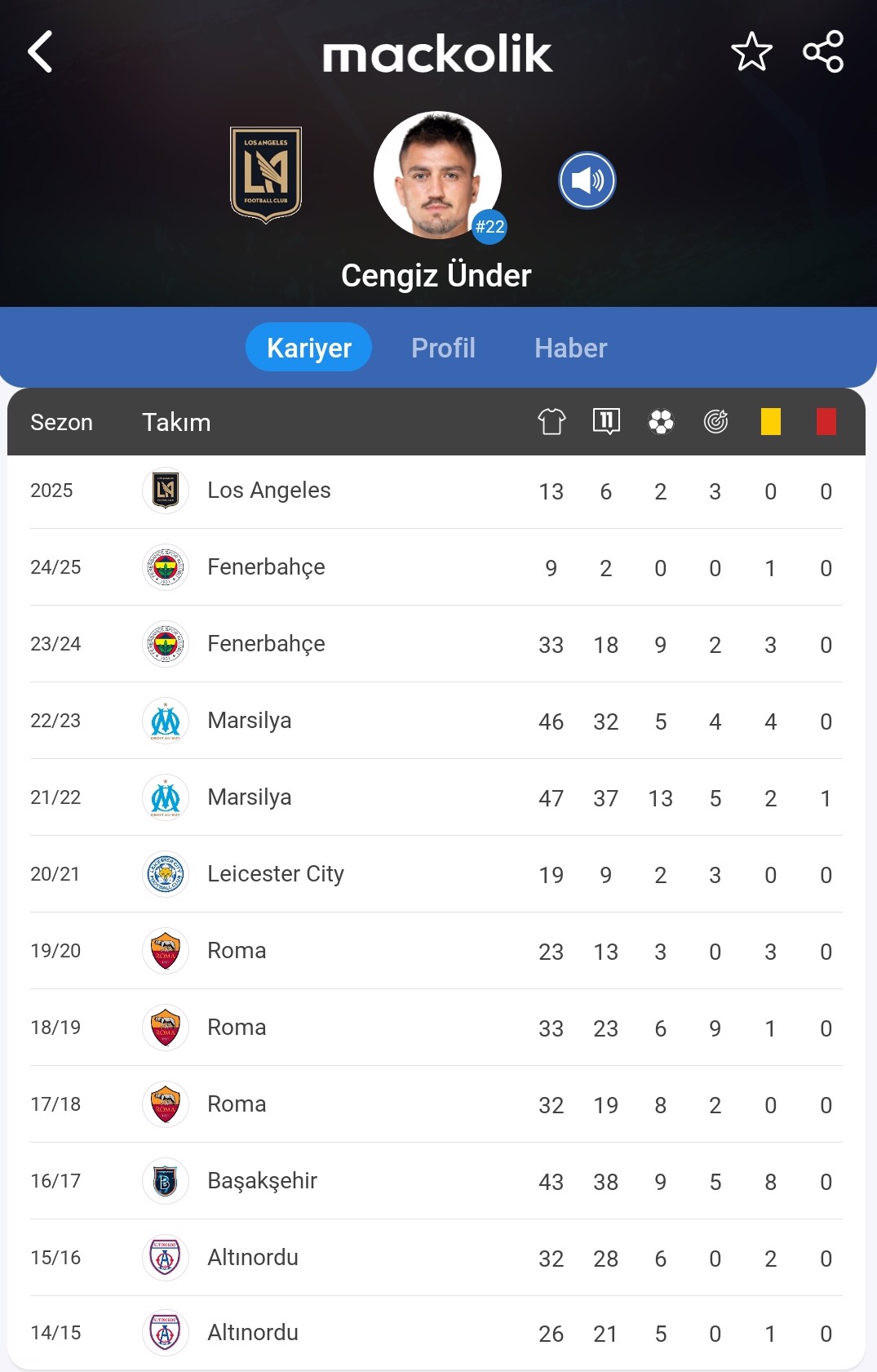
Task: Switch to the Profil tab
Action: point(443,348)
